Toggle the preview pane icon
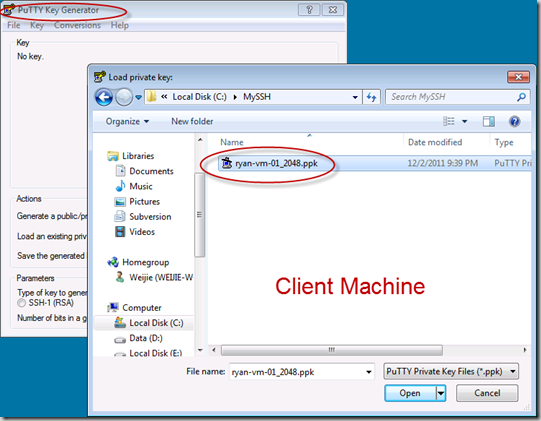 click(489, 121)
